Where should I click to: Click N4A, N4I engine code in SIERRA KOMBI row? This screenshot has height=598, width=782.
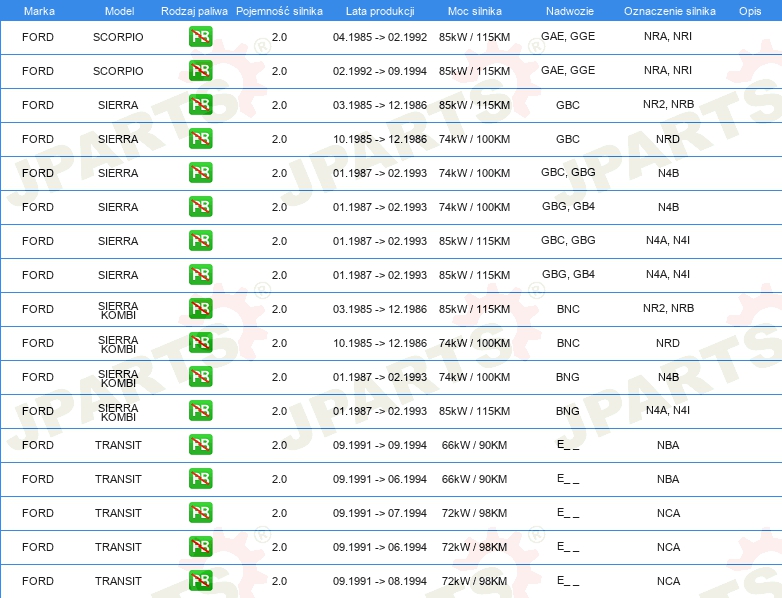pos(668,410)
